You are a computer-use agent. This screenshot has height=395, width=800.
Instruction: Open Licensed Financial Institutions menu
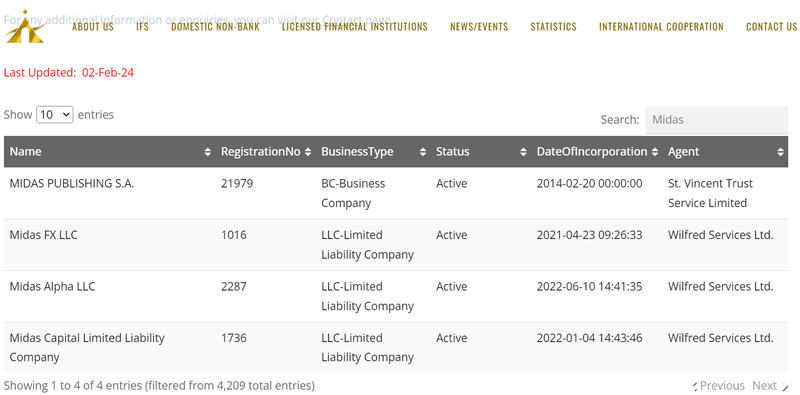355,27
